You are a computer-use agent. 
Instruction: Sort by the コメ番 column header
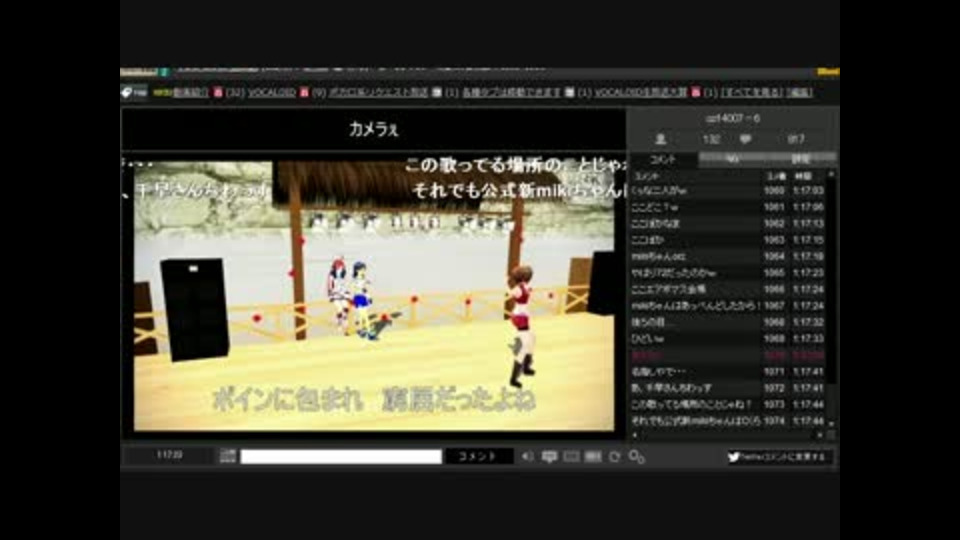(x=776, y=176)
